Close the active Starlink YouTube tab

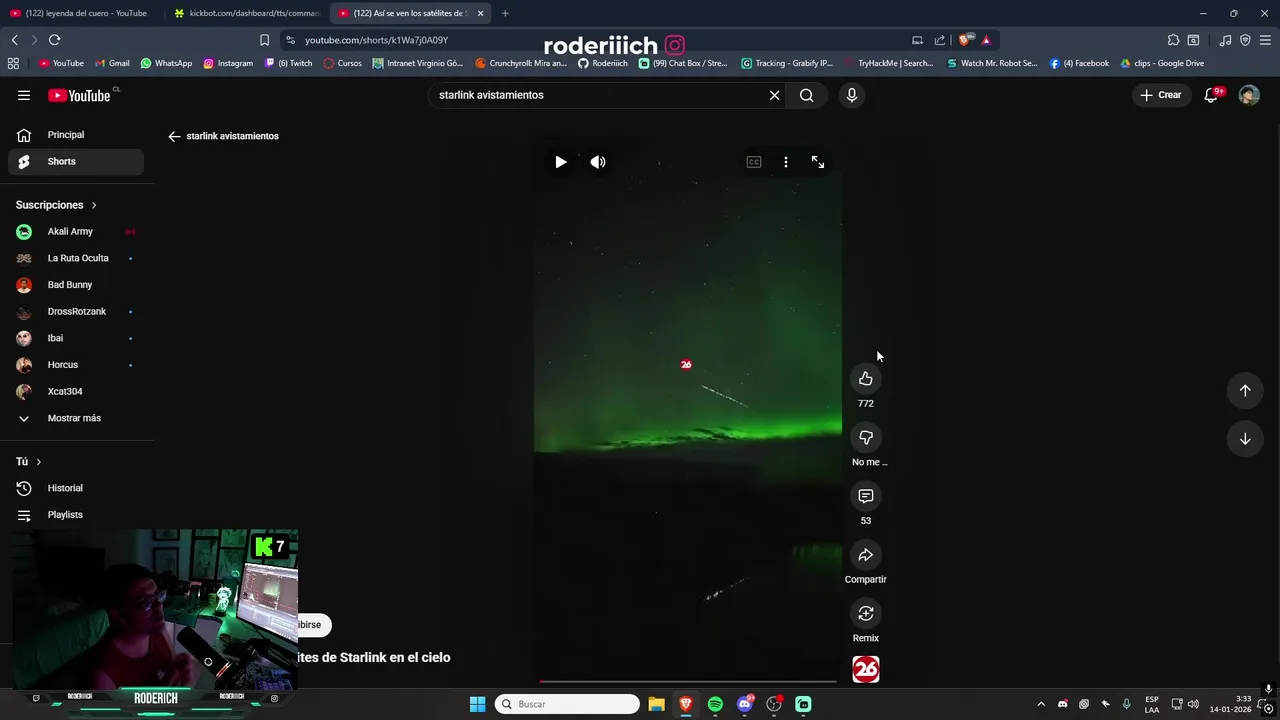[480, 13]
